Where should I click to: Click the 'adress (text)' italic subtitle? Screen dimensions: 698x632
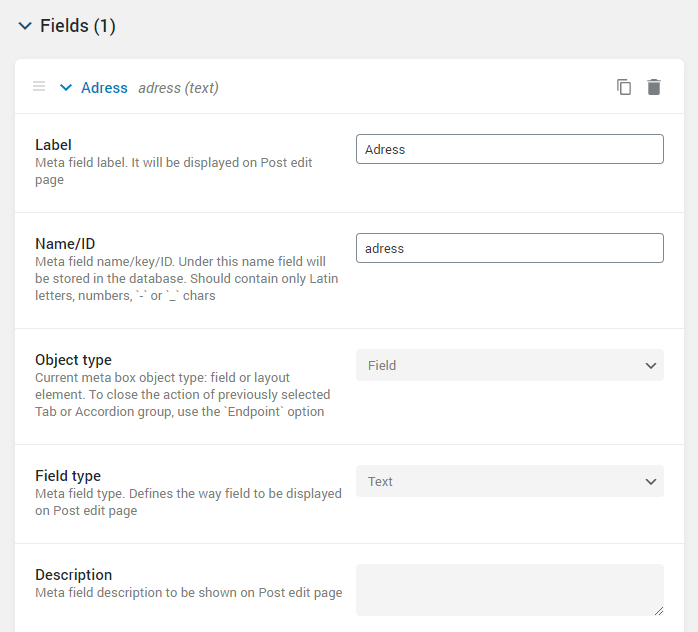tap(179, 88)
